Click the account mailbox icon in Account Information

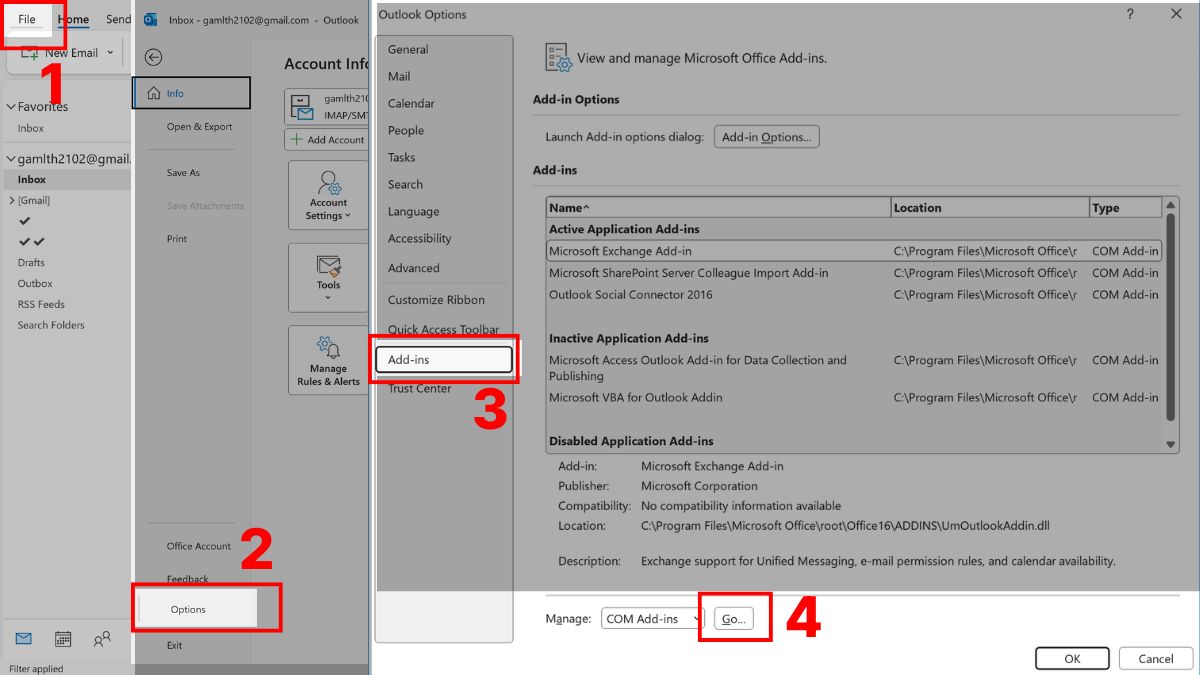304,107
